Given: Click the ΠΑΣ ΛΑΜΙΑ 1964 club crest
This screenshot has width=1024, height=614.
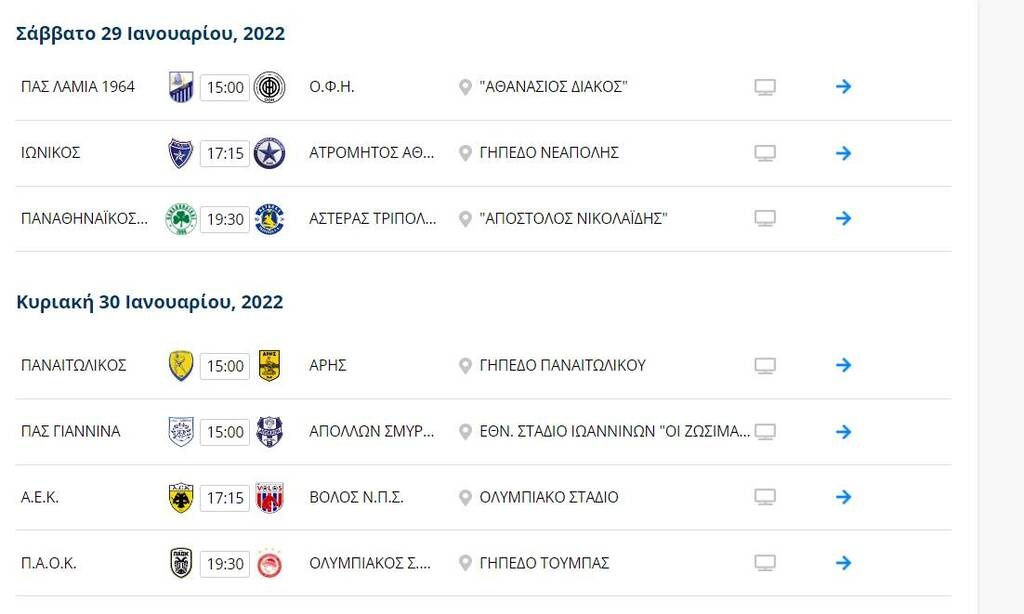Looking at the screenshot, I should coord(181,86).
